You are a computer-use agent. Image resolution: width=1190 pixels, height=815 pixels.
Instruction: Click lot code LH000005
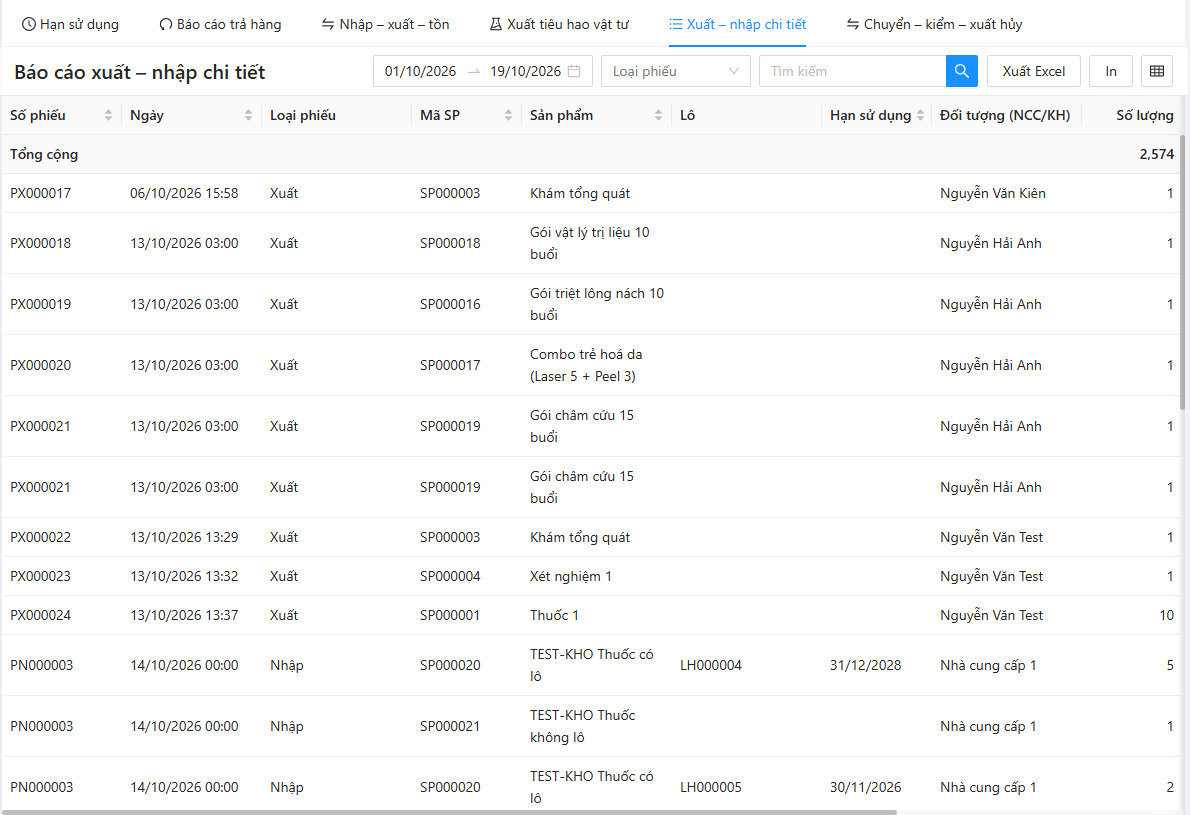711,788
